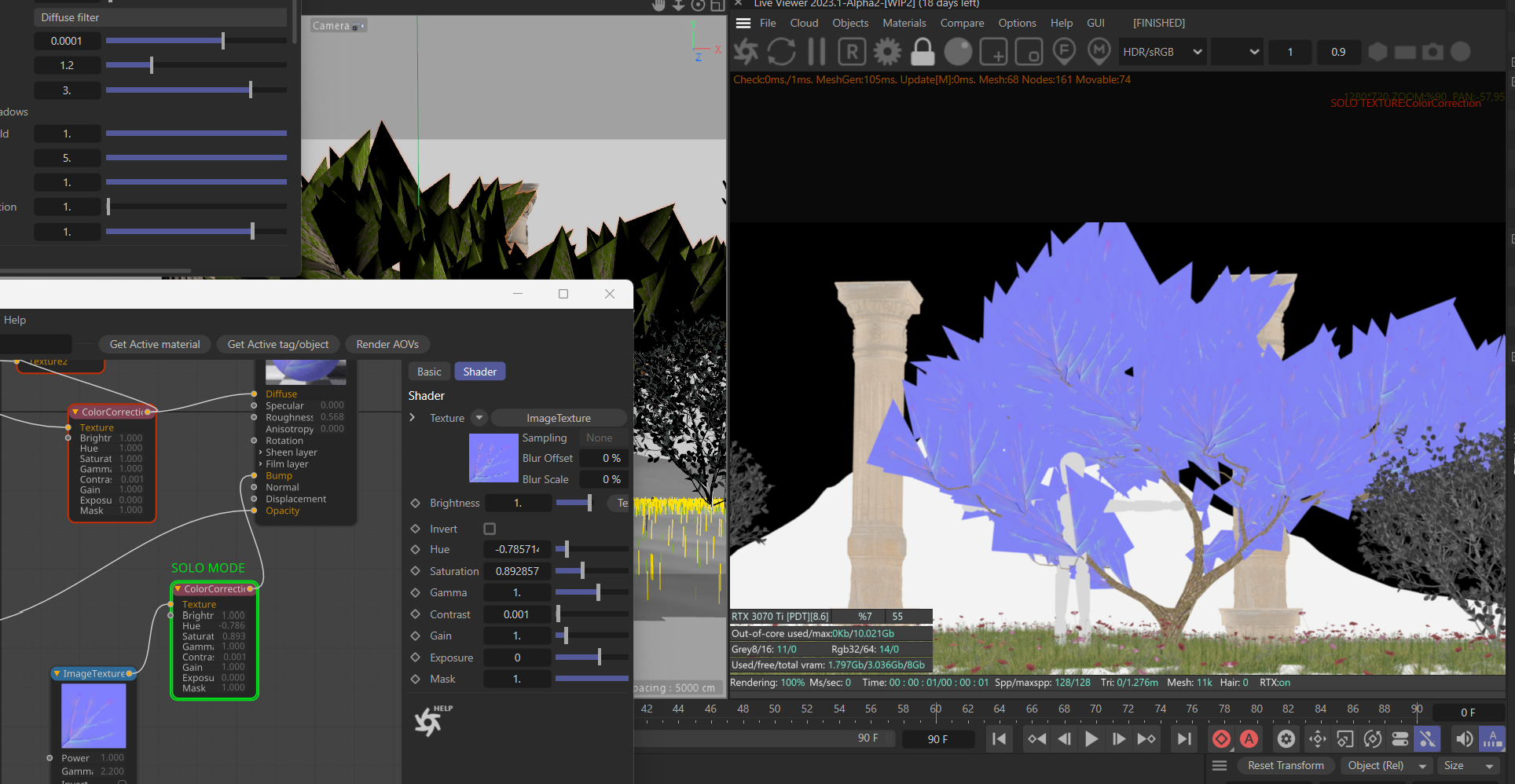Select the render region plus icon
Image resolution: width=1515 pixels, height=784 pixels.
coord(993,52)
